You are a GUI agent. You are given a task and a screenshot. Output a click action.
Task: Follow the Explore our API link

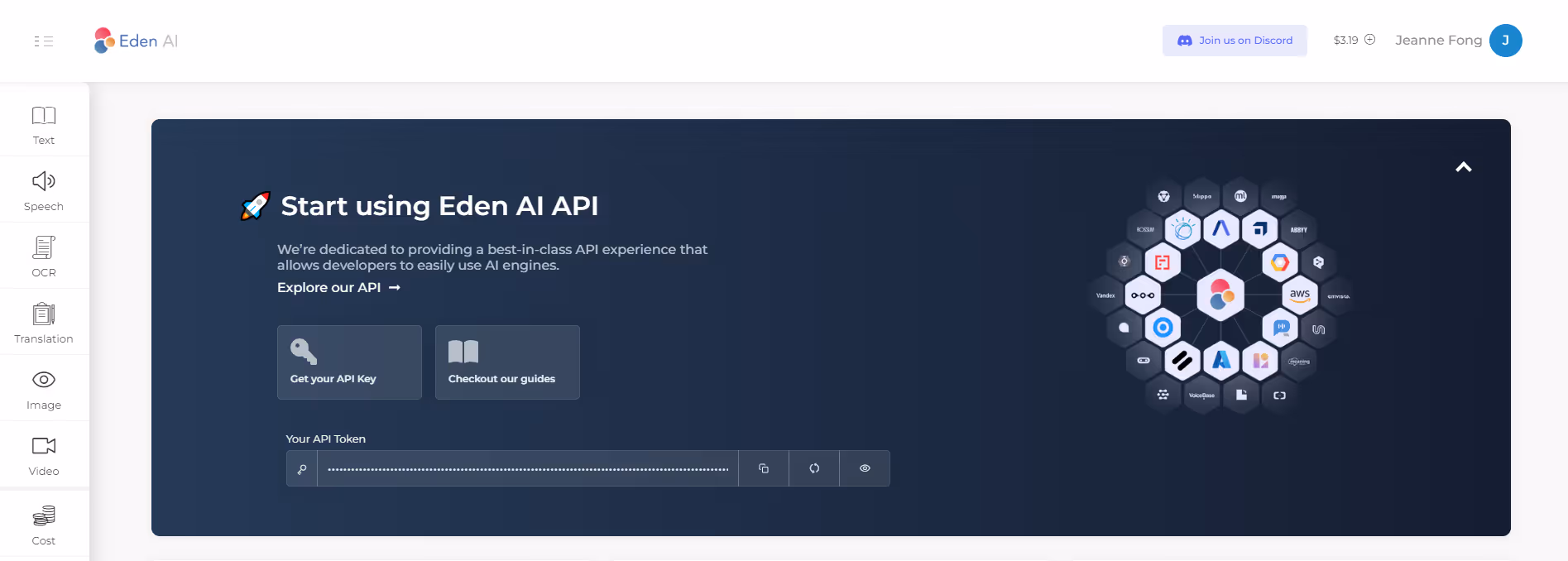pyautogui.click(x=338, y=287)
